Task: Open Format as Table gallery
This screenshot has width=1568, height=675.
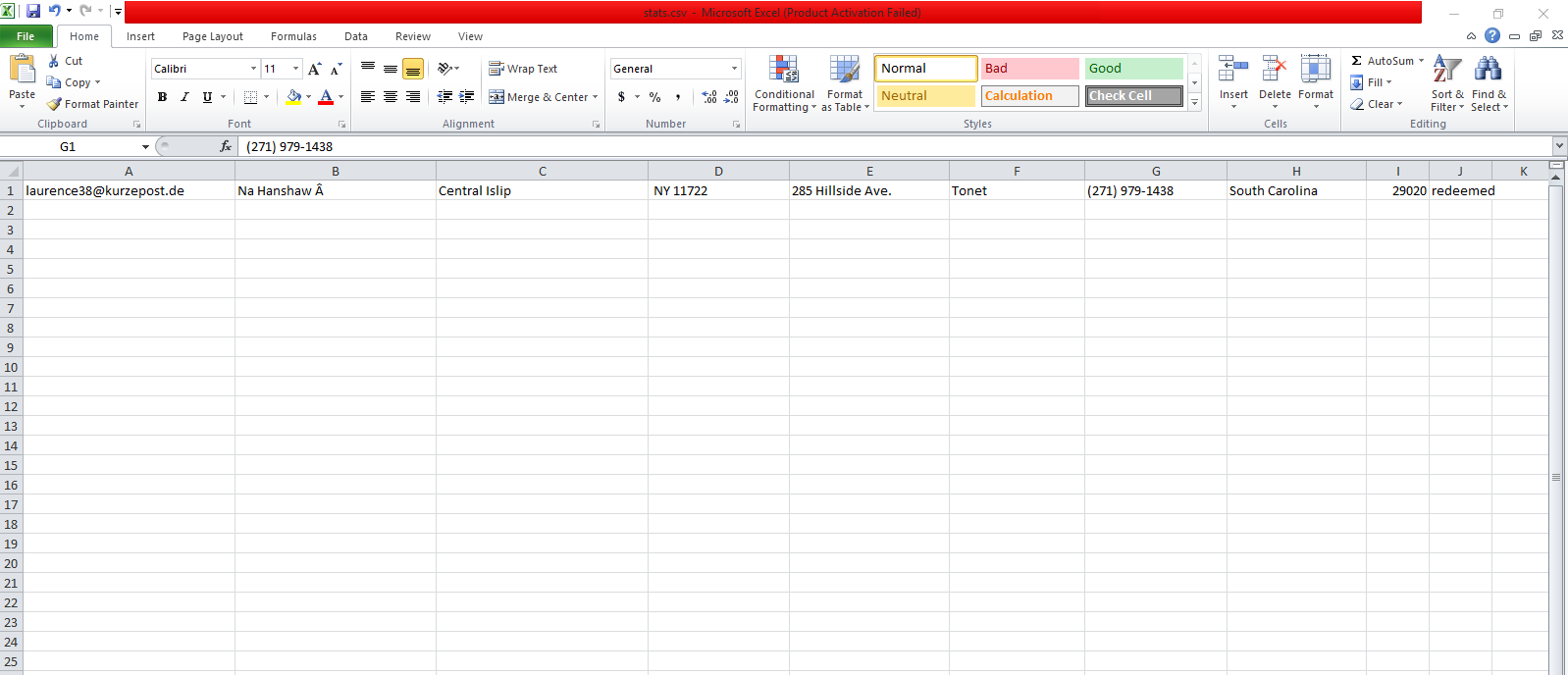Action: (845, 83)
